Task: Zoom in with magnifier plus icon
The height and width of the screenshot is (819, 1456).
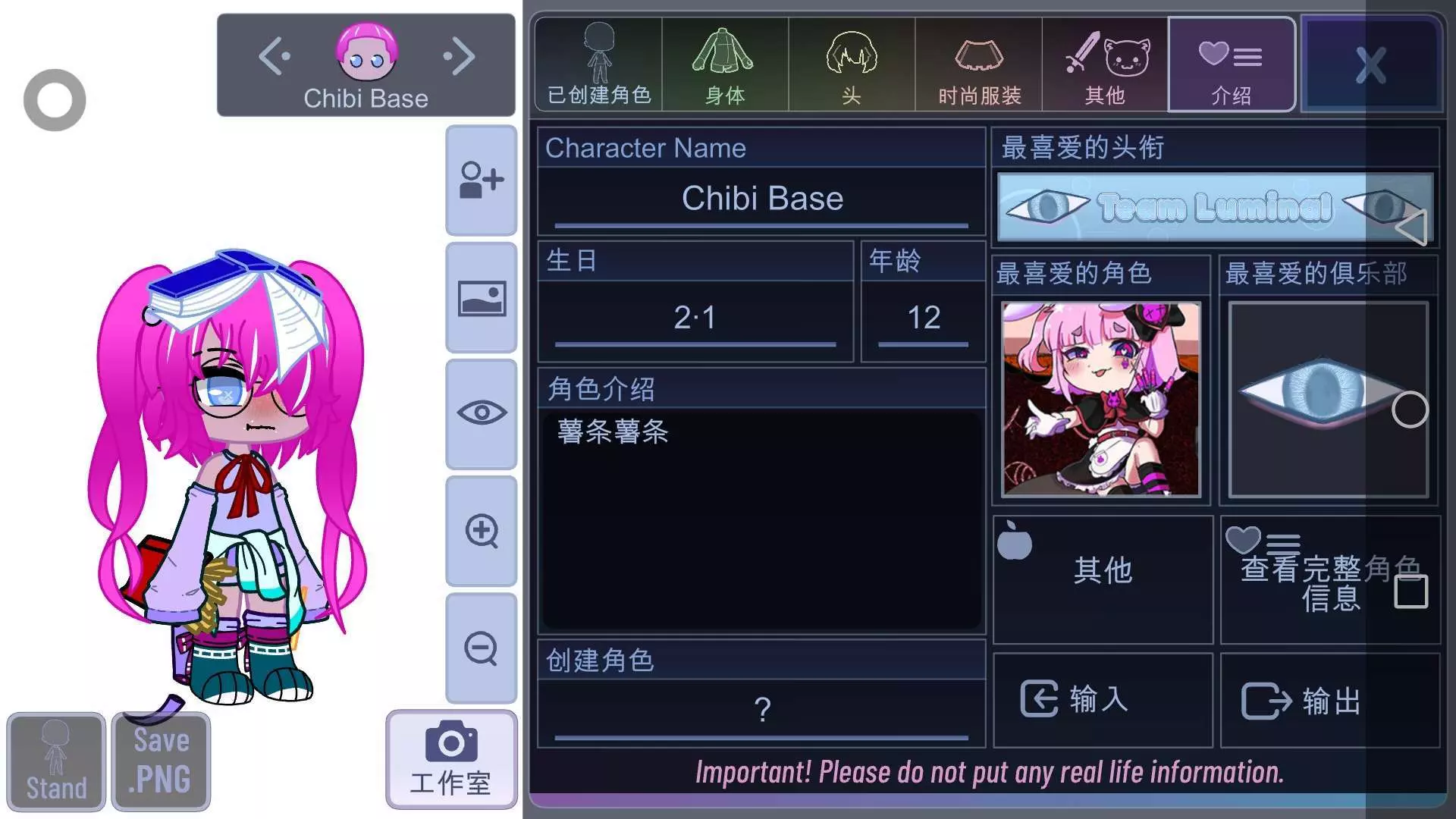Action: (x=481, y=531)
